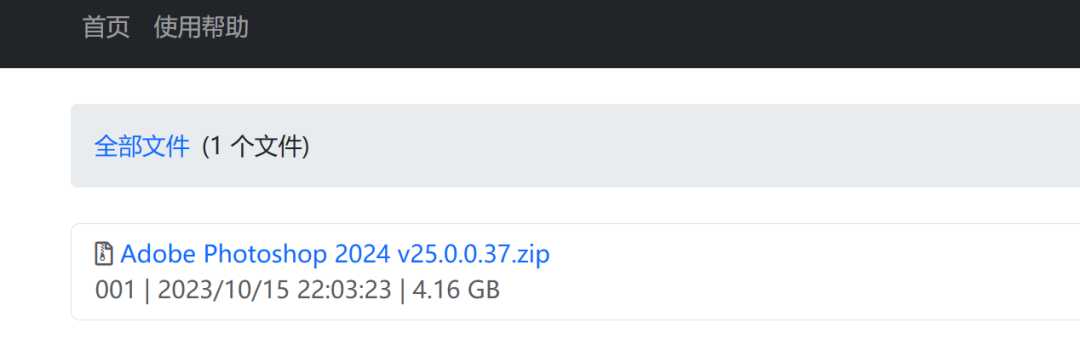Click the separator bar after 001 in metadata

pos(147,289)
